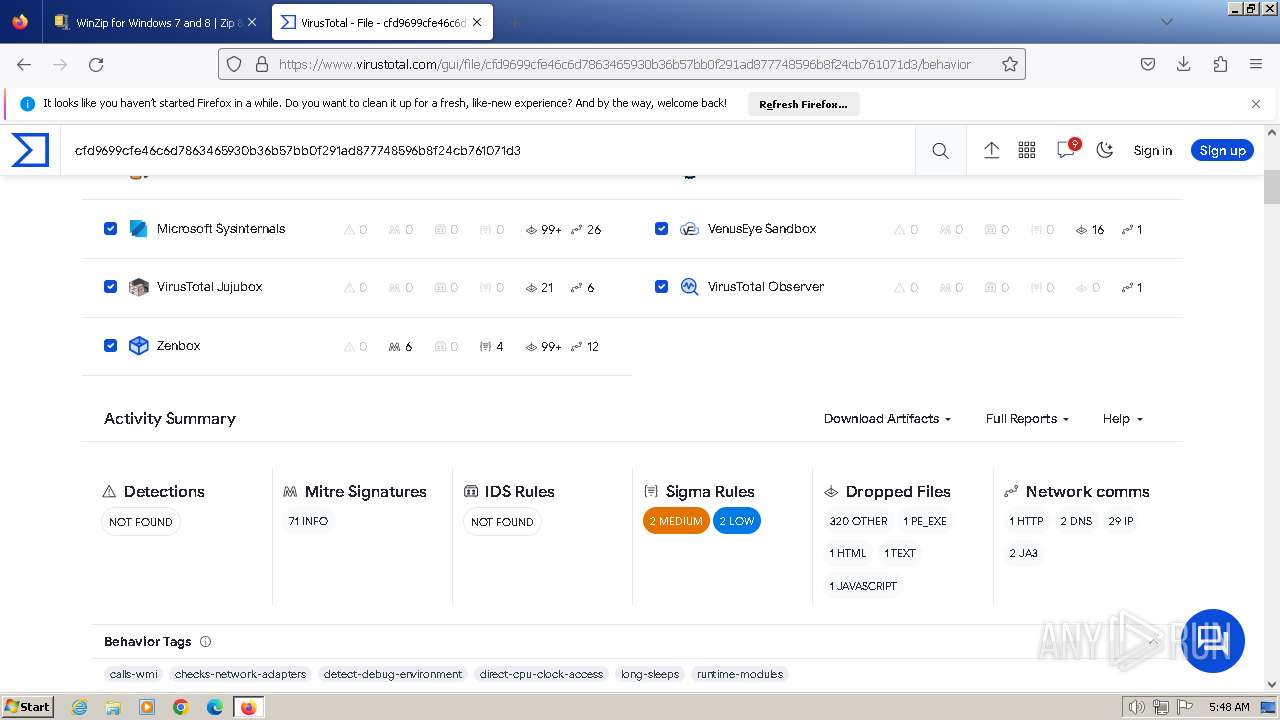
Task: Click the calls-wmi behavior tag
Action: coord(134,674)
